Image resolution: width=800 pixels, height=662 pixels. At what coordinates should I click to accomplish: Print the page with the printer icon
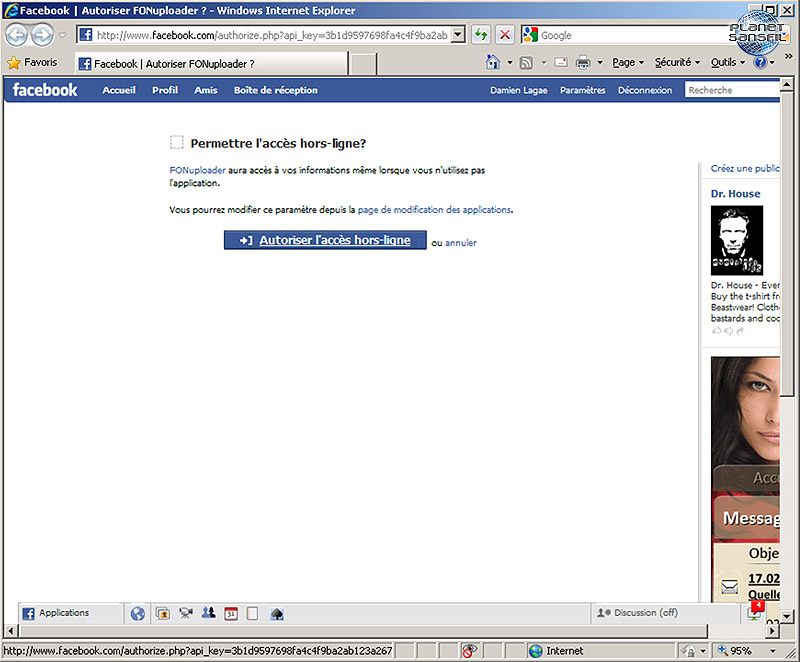tap(583, 62)
